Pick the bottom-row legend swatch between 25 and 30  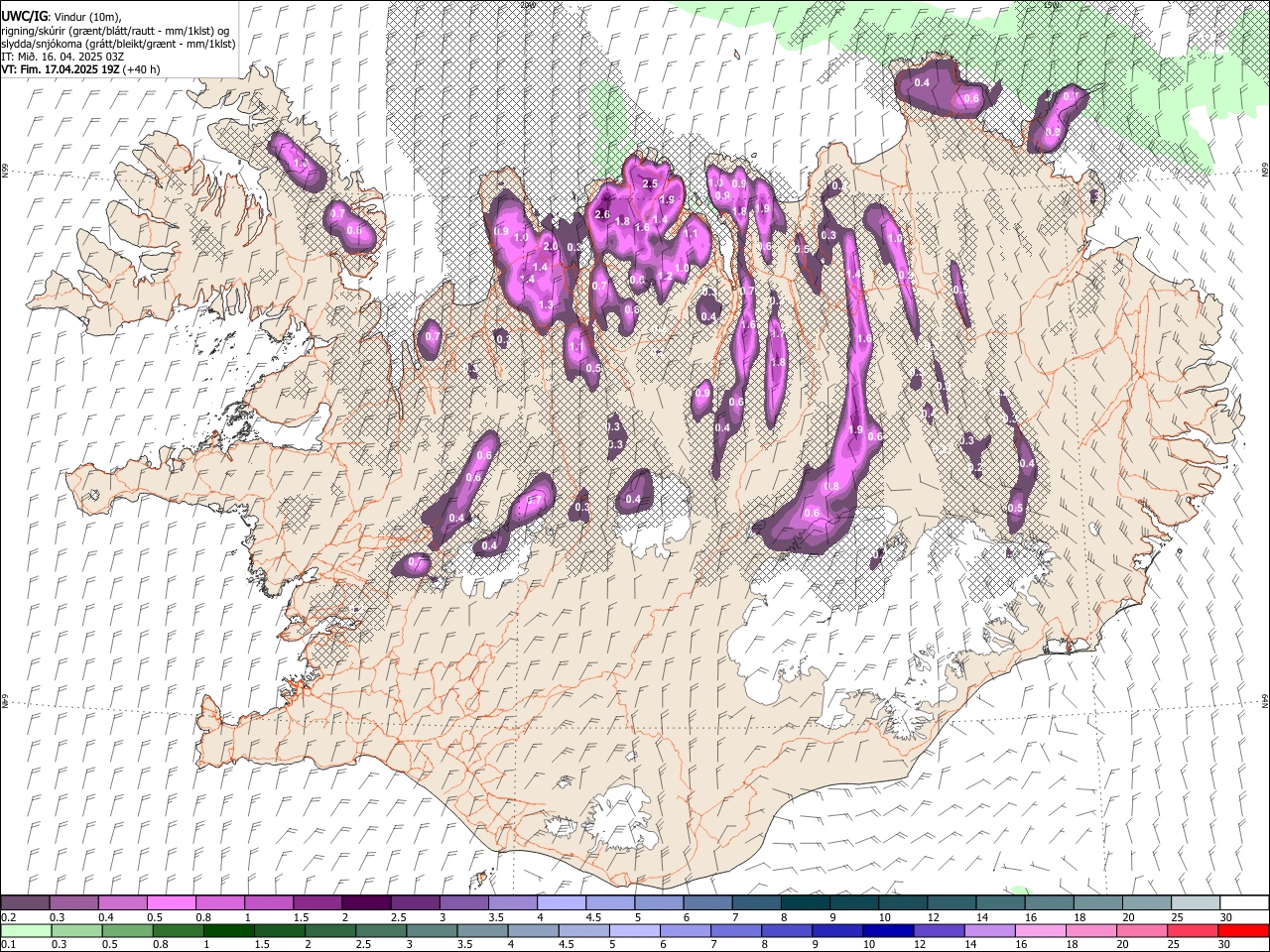coord(1193,930)
